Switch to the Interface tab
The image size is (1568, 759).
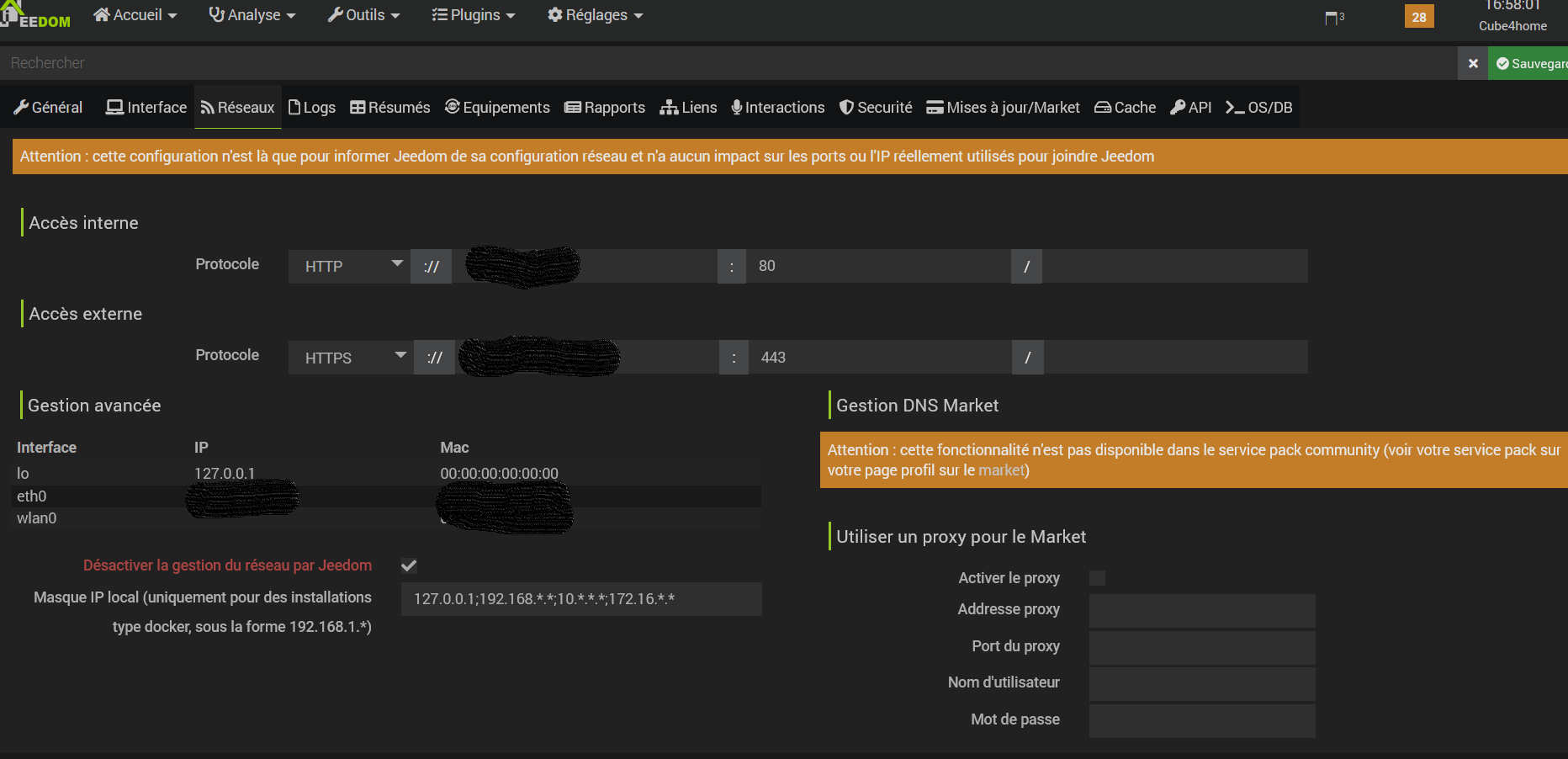[146, 108]
